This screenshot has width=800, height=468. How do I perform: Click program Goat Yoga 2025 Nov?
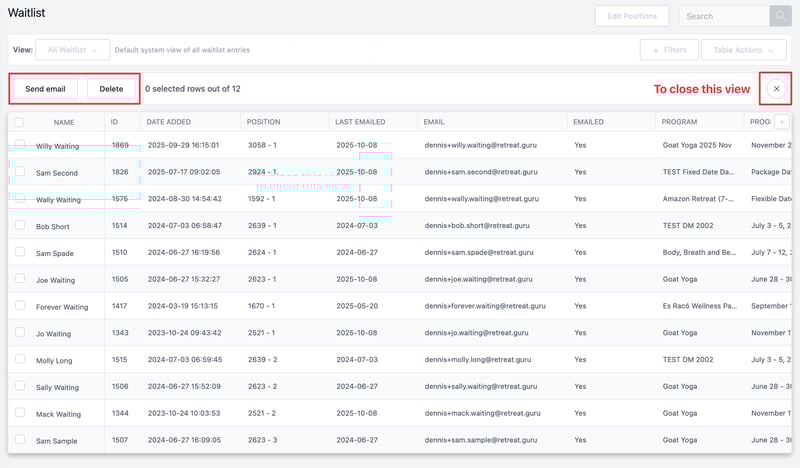[x=697, y=145]
